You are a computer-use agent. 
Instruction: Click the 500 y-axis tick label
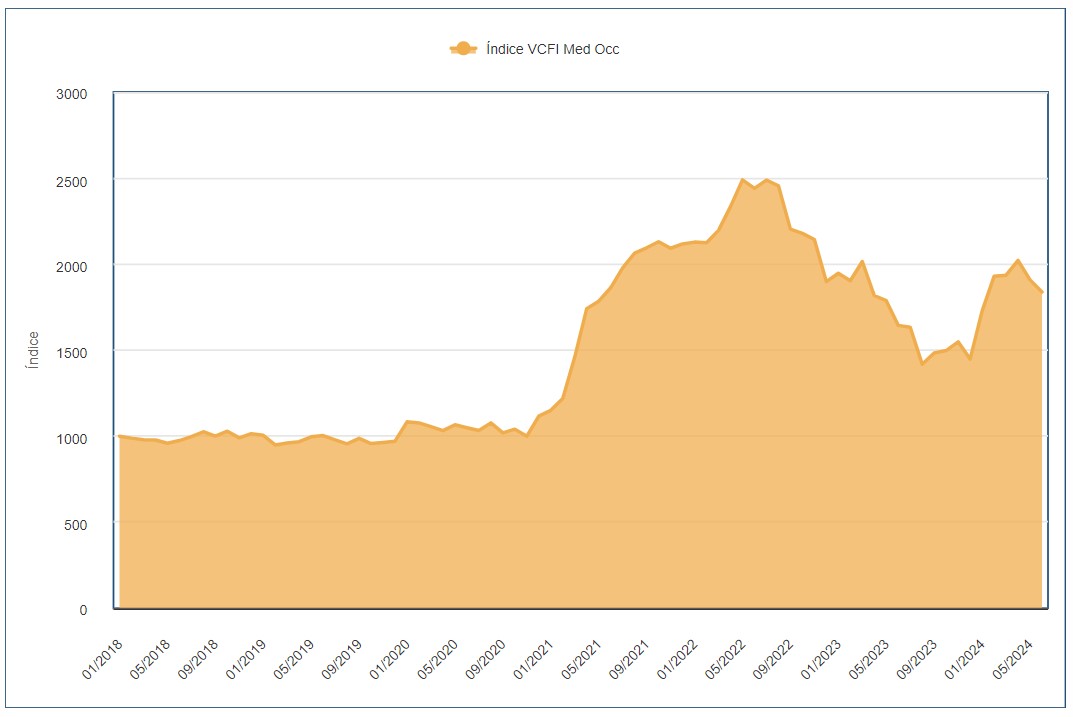click(75, 524)
